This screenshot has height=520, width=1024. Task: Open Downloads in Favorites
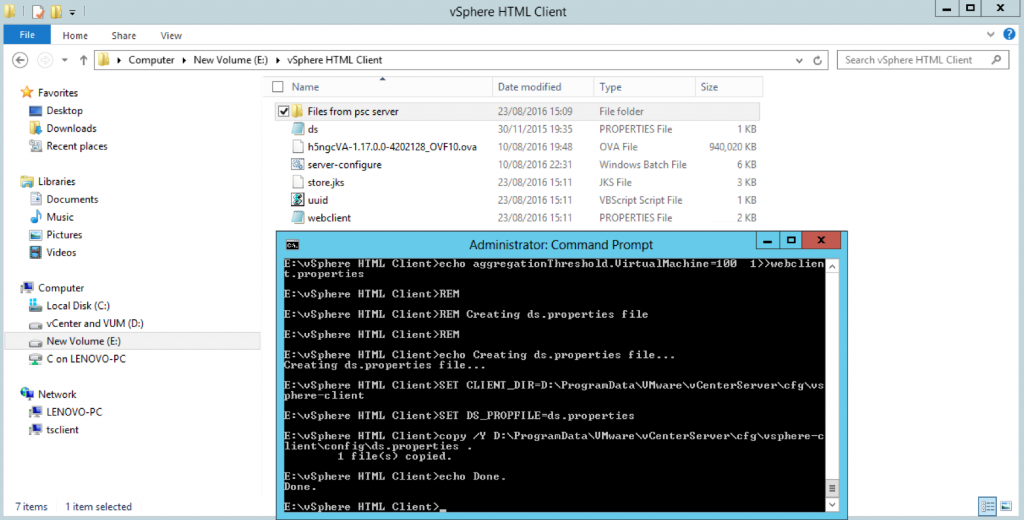[71, 128]
